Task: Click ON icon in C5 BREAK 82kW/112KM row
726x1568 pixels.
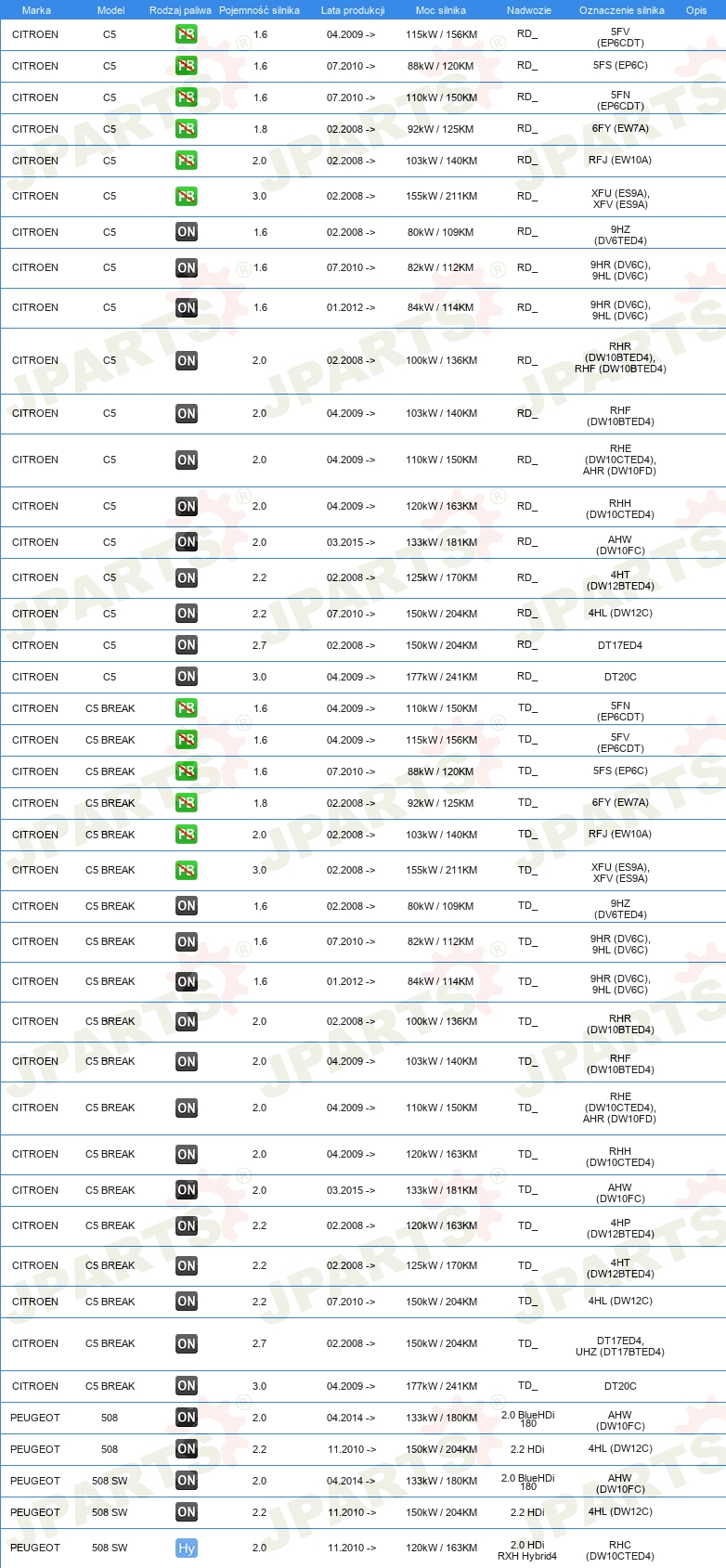Action: (x=187, y=942)
